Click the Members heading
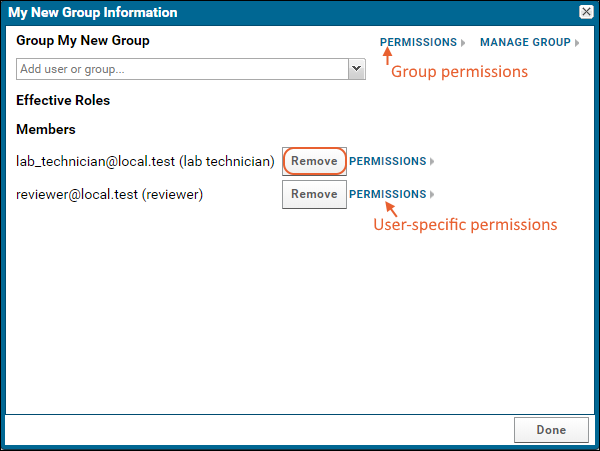This screenshot has height=451, width=600. (46, 129)
